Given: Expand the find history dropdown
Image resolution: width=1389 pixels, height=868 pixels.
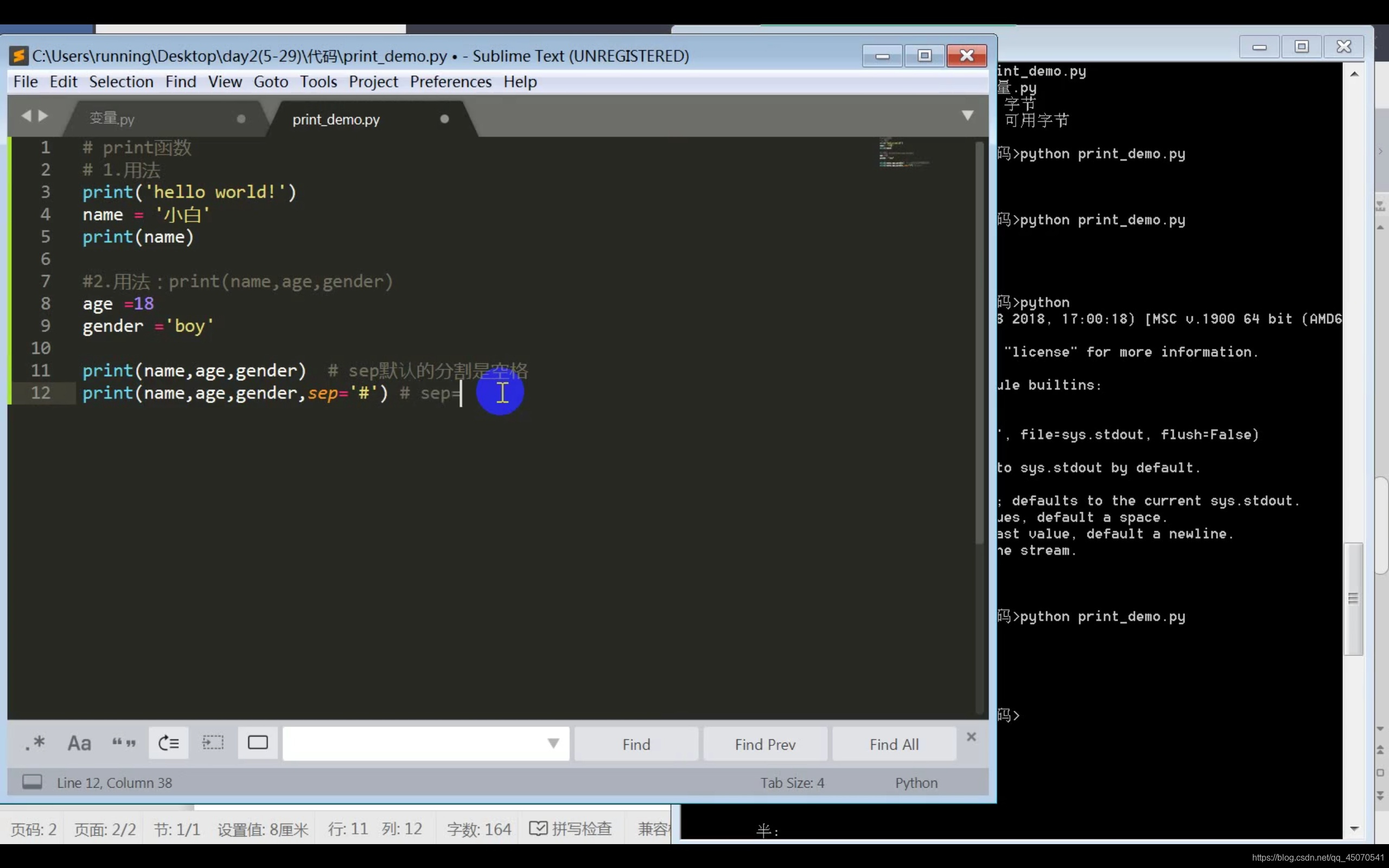Looking at the screenshot, I should [553, 743].
